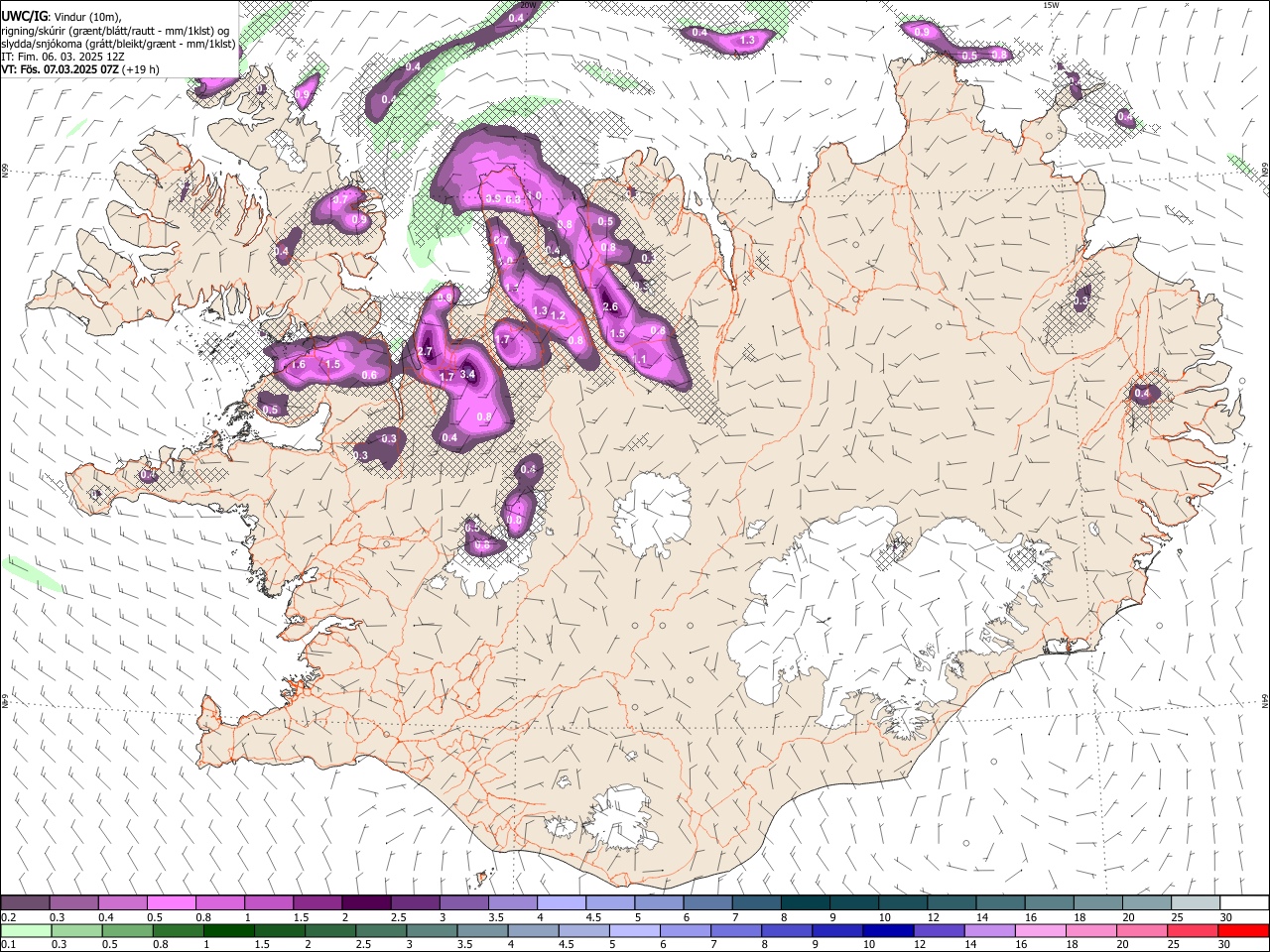Click the 2.7 precipitation value on the map
The width and height of the screenshot is (1270, 952).
click(426, 352)
